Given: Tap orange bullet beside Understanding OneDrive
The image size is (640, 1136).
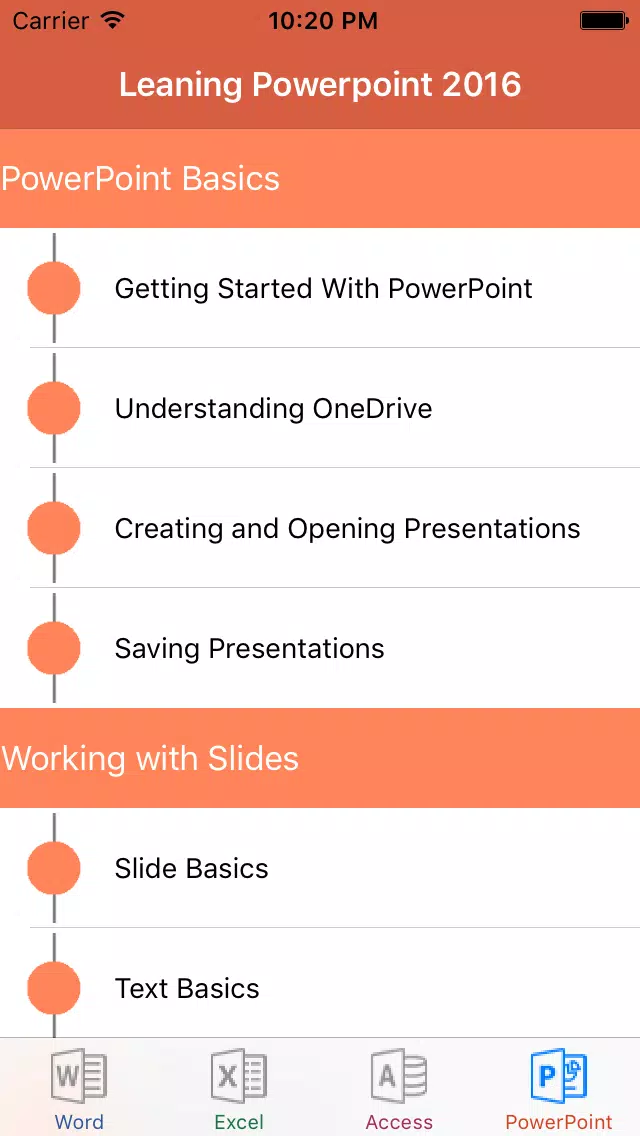Looking at the screenshot, I should [54, 408].
